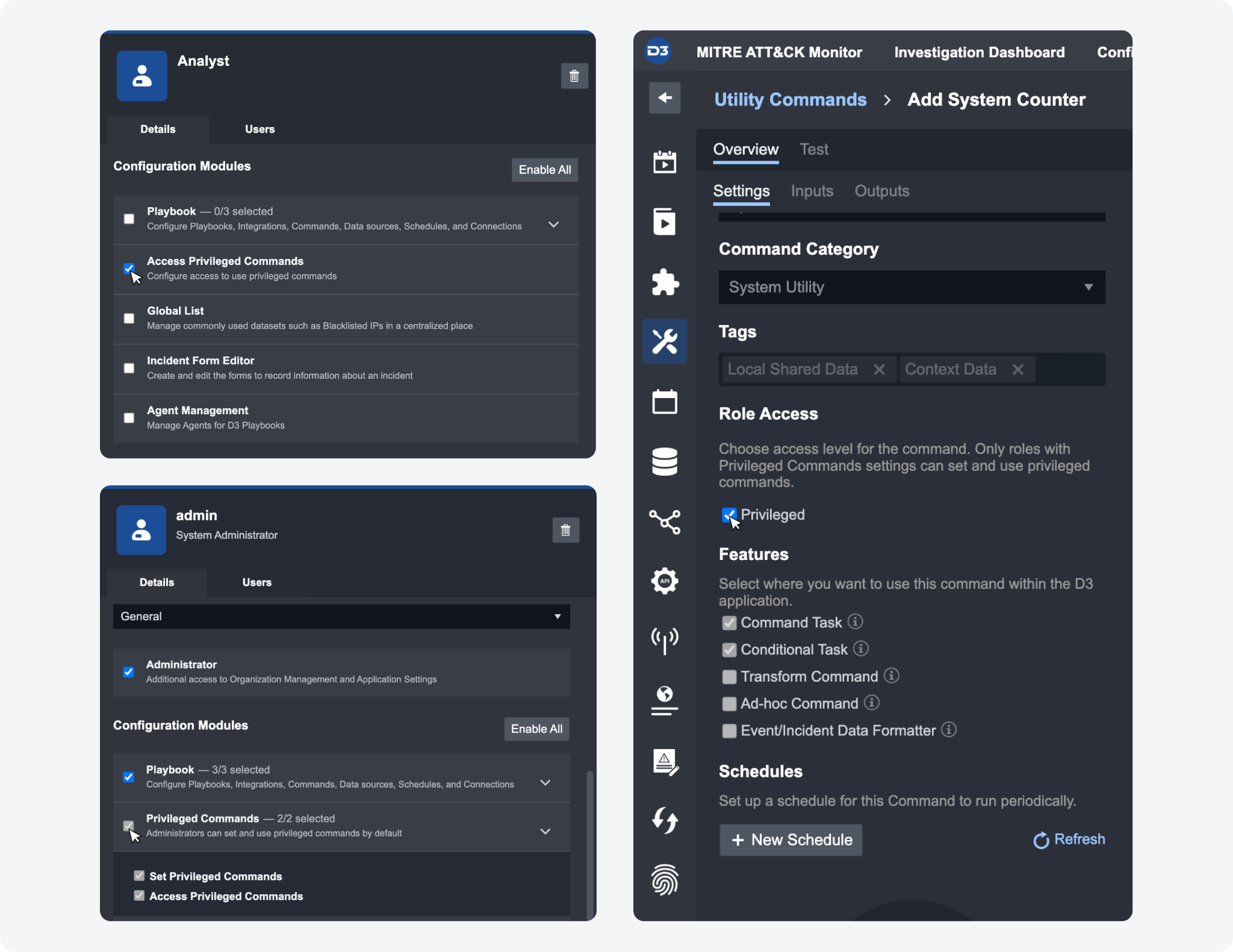
Task: Click the back arrow button in sidebar
Action: [x=665, y=98]
